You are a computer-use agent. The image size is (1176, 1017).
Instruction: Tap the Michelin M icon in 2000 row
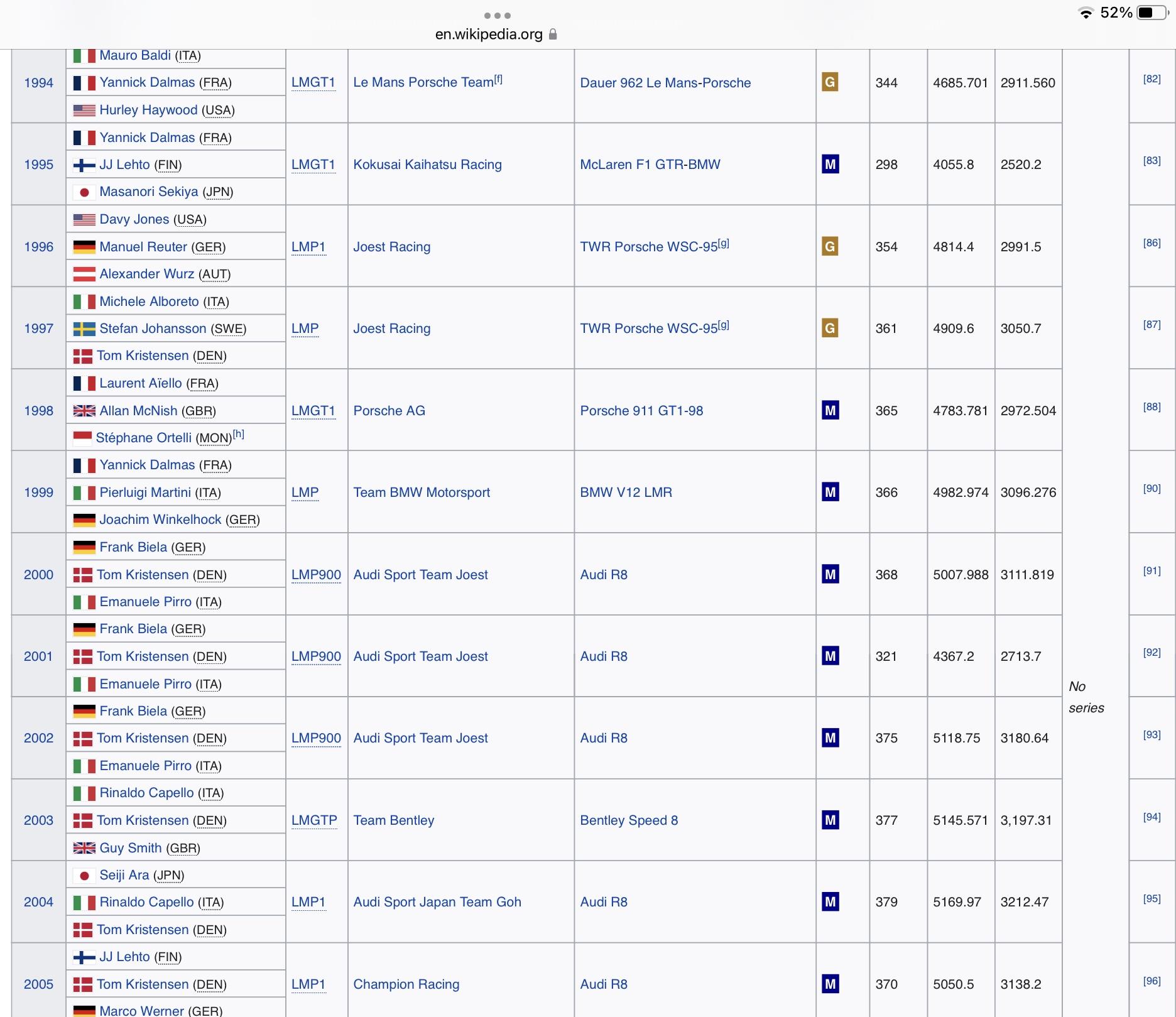(830, 574)
